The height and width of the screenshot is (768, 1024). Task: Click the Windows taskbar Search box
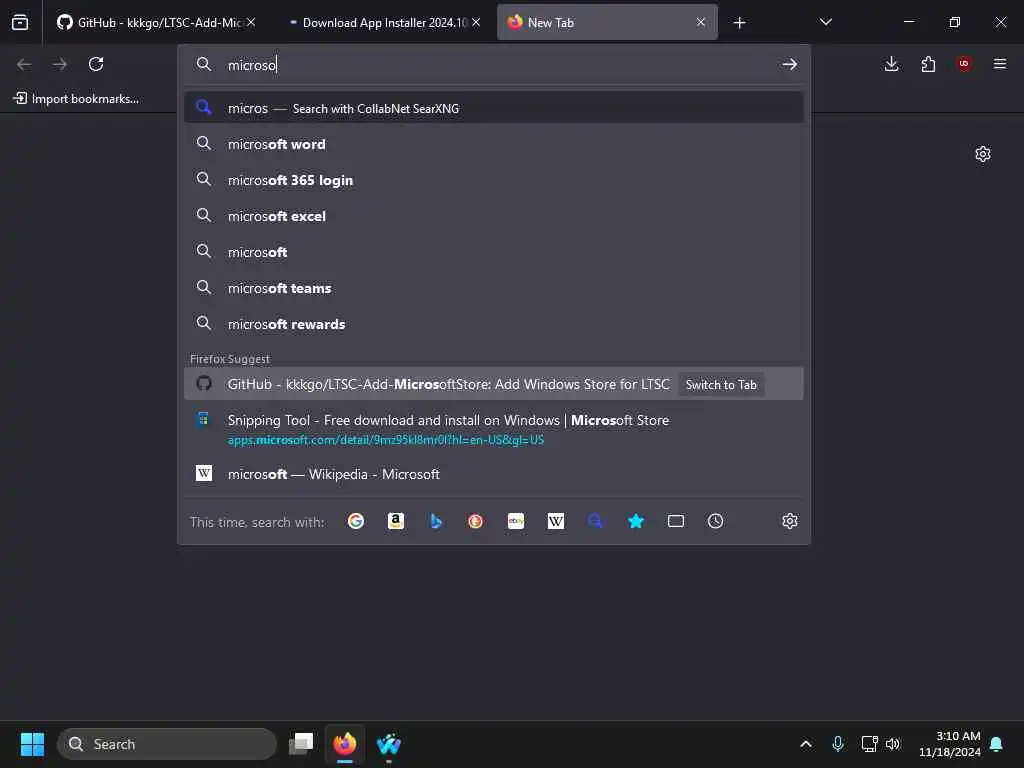coord(167,744)
